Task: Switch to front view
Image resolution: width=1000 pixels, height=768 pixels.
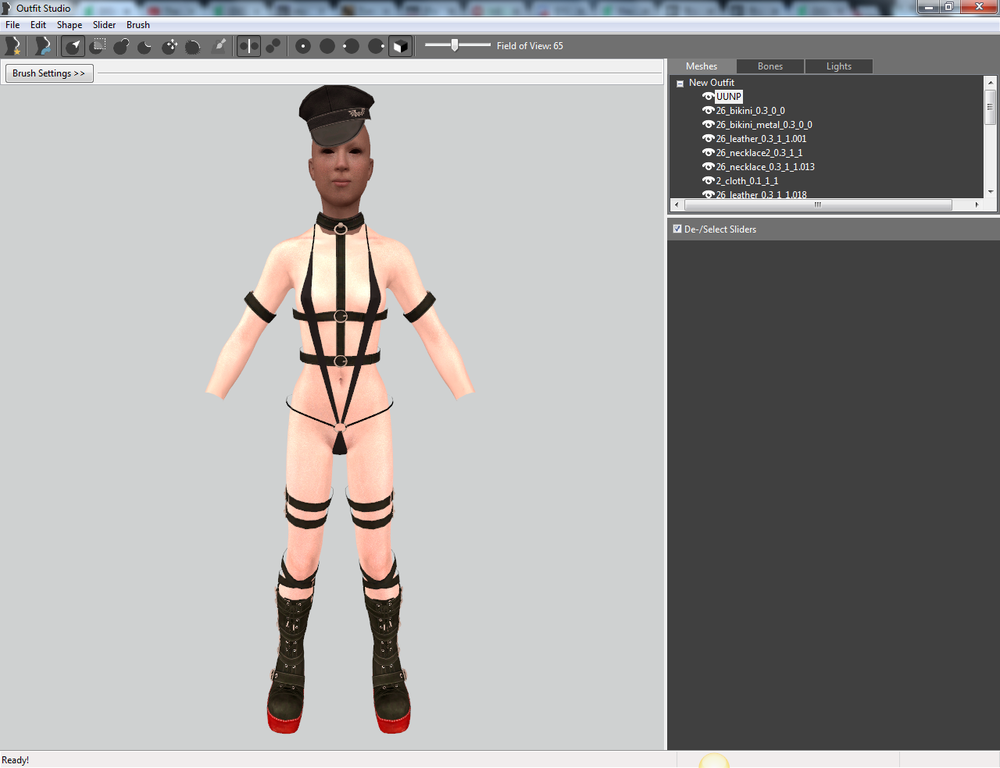Action: (303, 46)
